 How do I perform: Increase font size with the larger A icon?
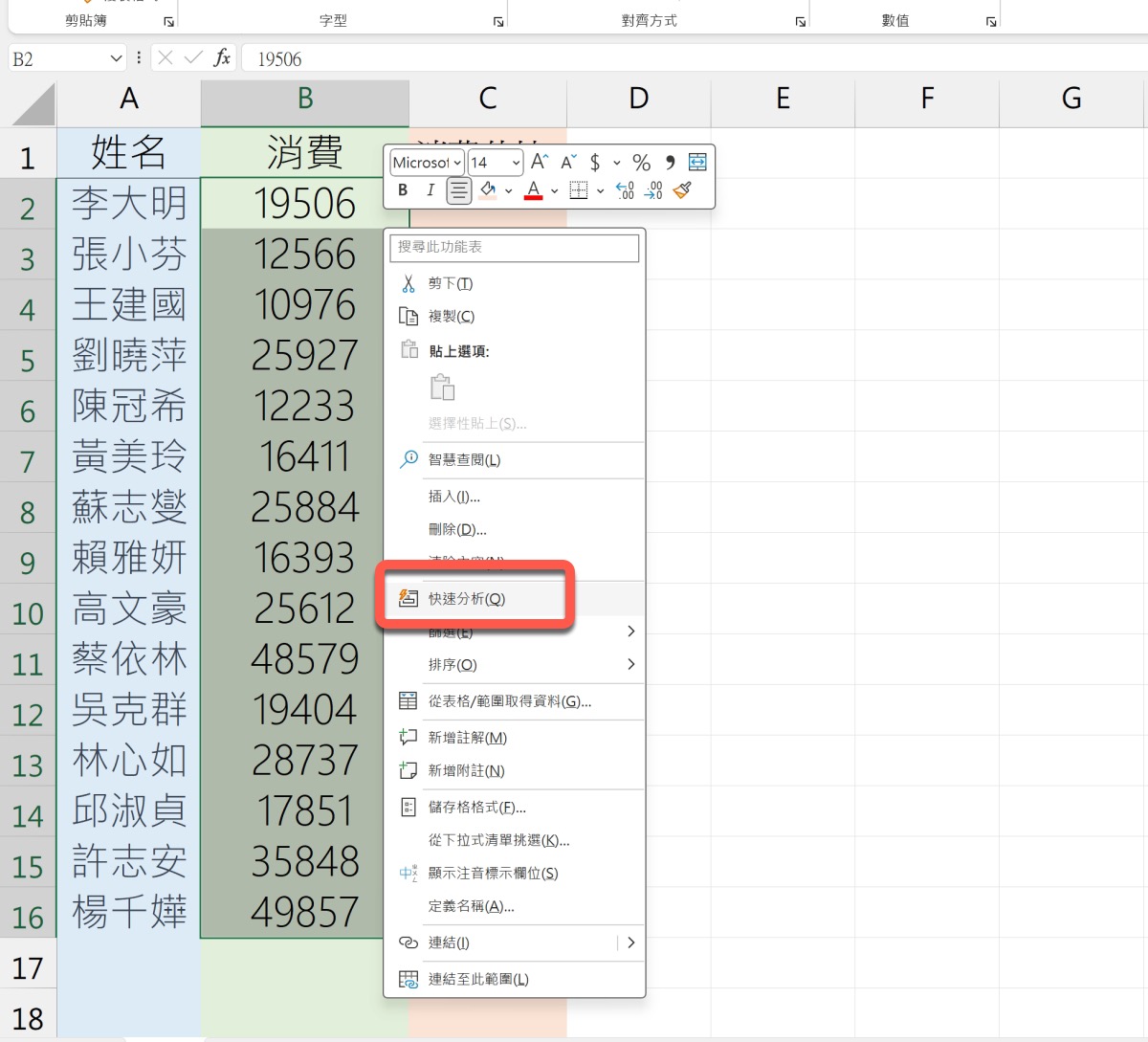[540, 162]
